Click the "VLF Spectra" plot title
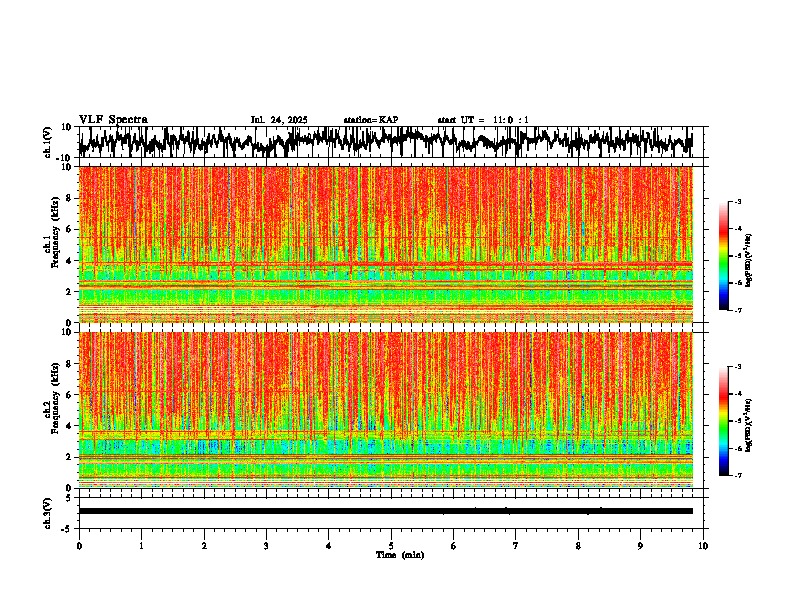792x612 pixels. tap(113, 120)
